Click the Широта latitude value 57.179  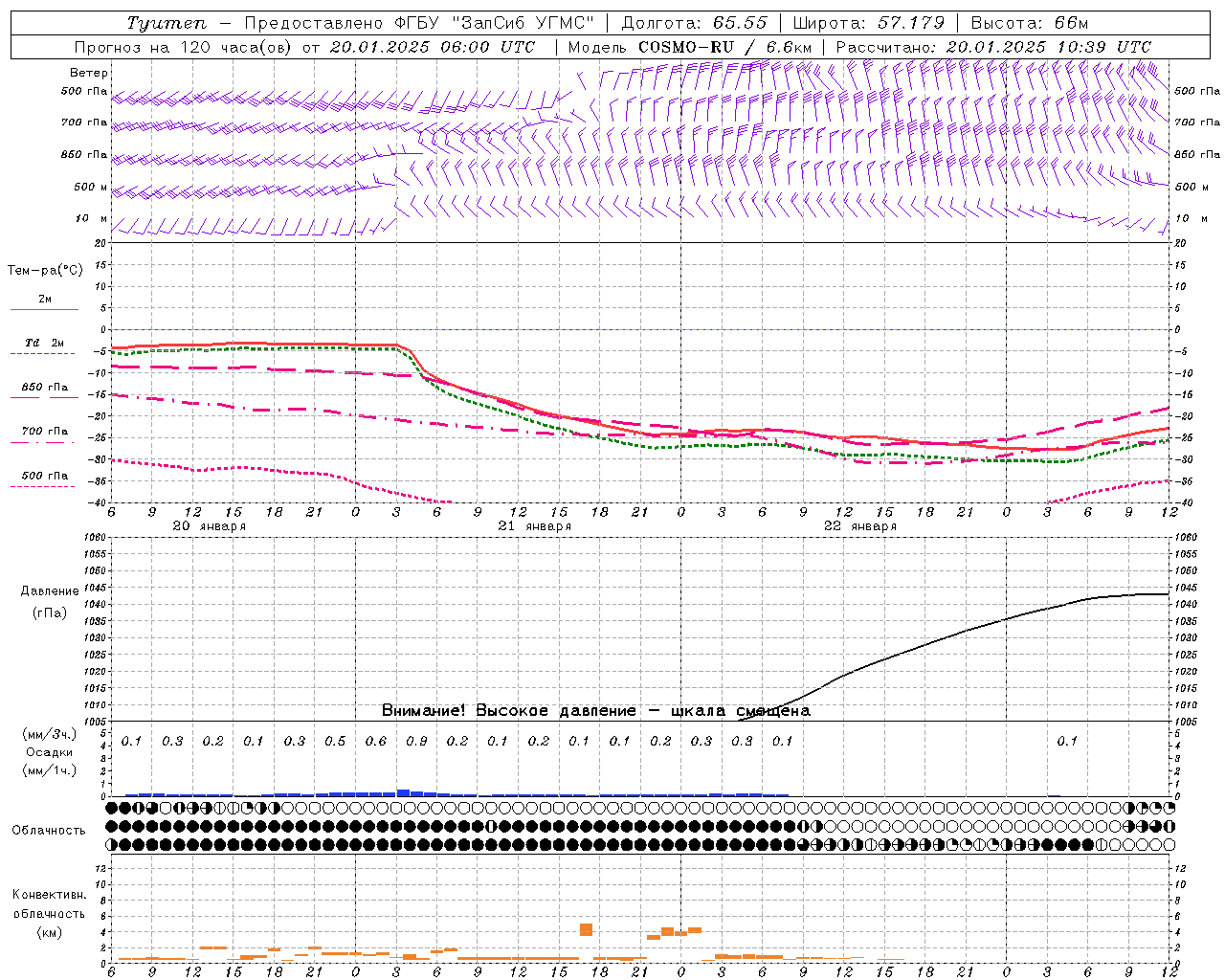(x=910, y=23)
